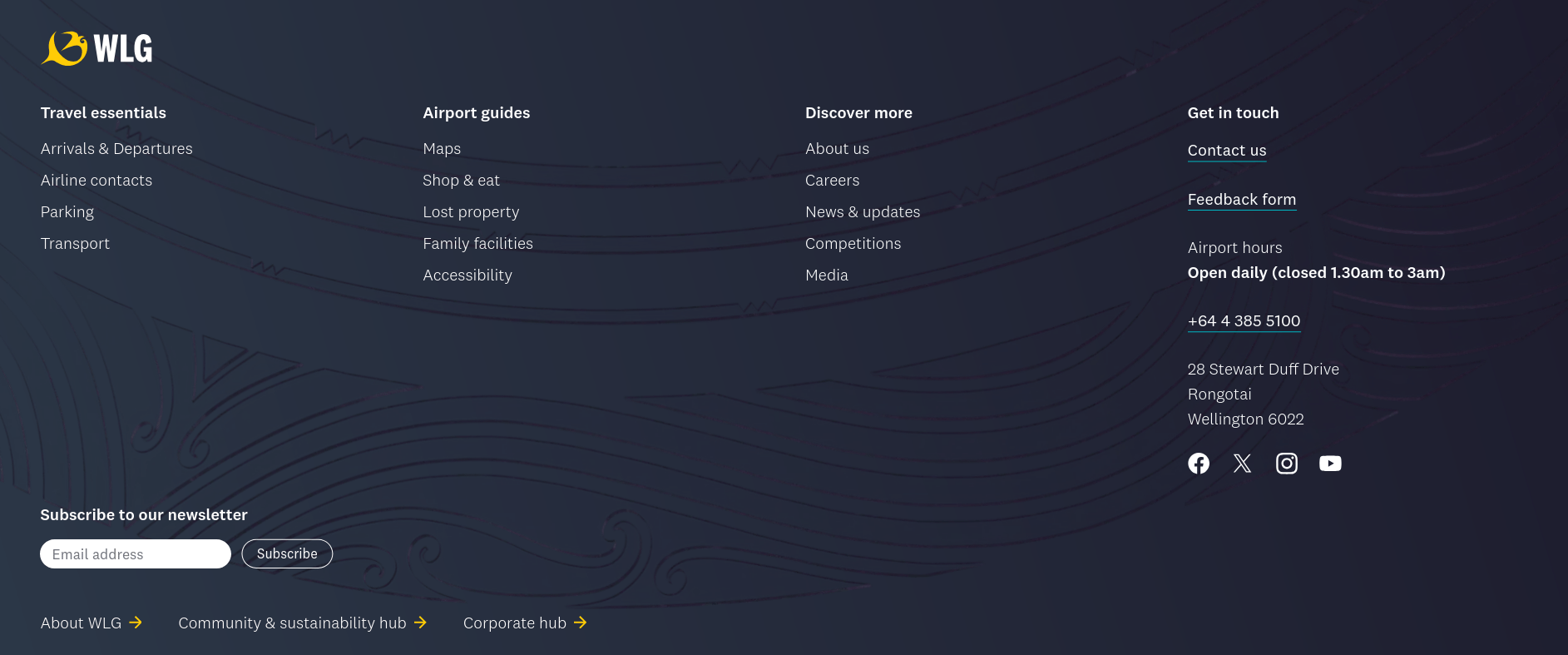
Task: Open the Instagram social icon
Action: (x=1287, y=464)
